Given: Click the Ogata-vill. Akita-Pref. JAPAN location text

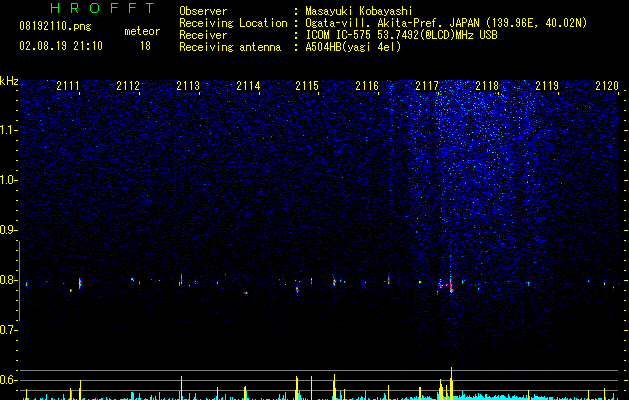Looking at the screenshot, I should coord(446,23).
